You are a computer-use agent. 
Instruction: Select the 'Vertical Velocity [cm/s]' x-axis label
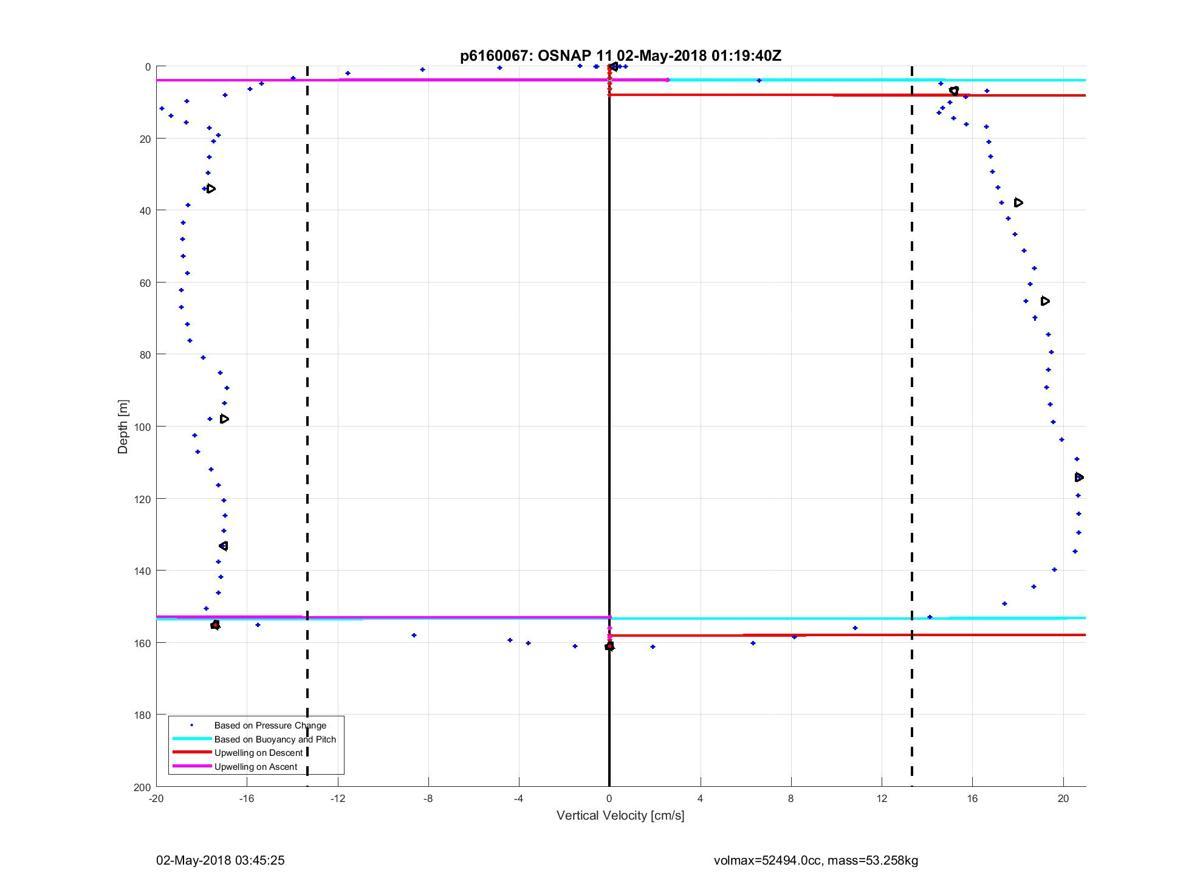(x=621, y=816)
